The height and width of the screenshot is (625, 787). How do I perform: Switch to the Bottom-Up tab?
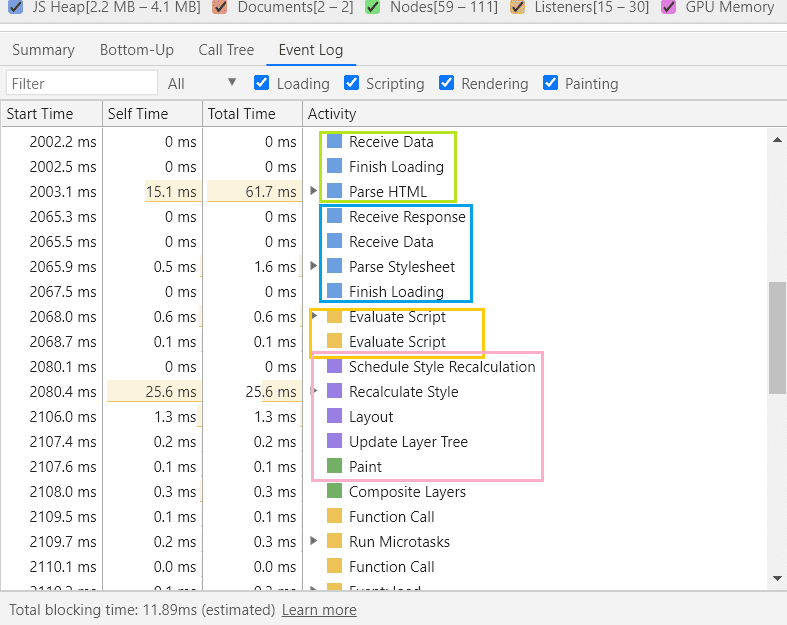[x=136, y=50]
